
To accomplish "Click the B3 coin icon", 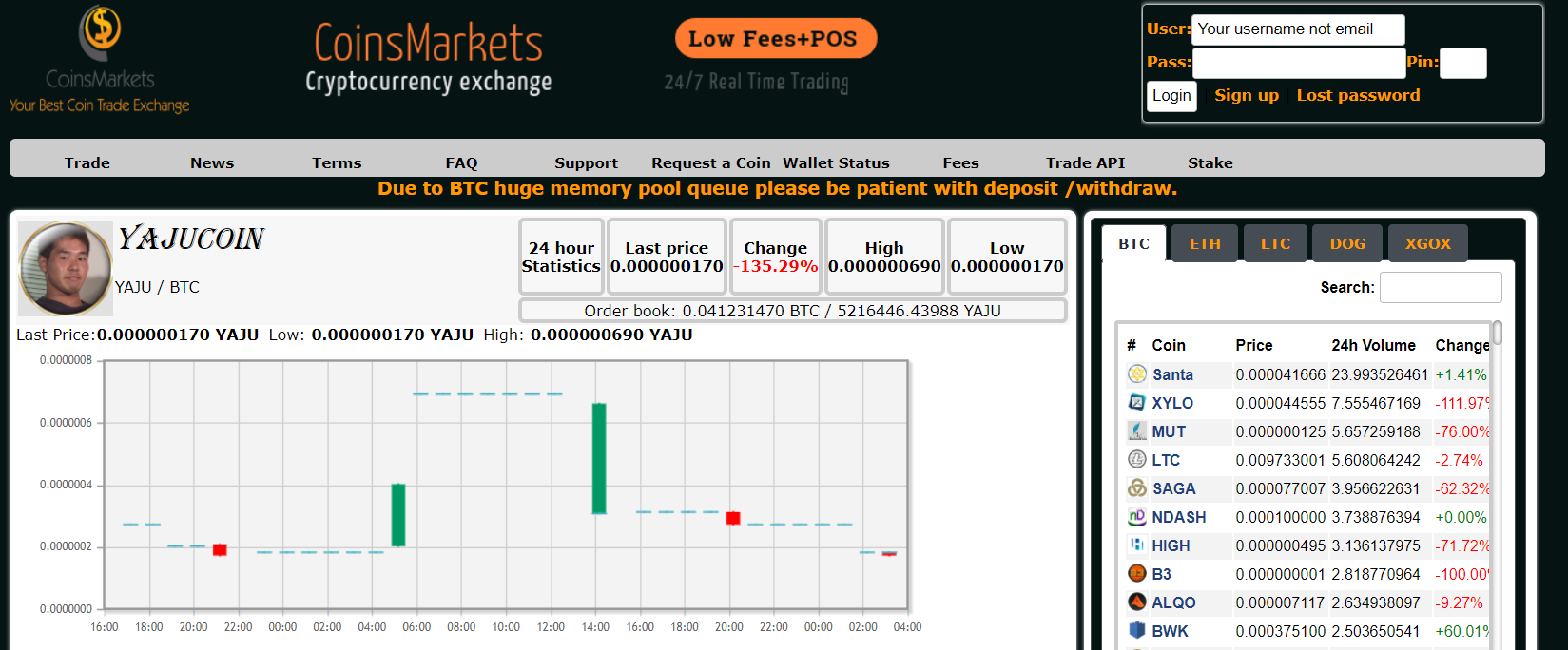I will (1137, 574).
